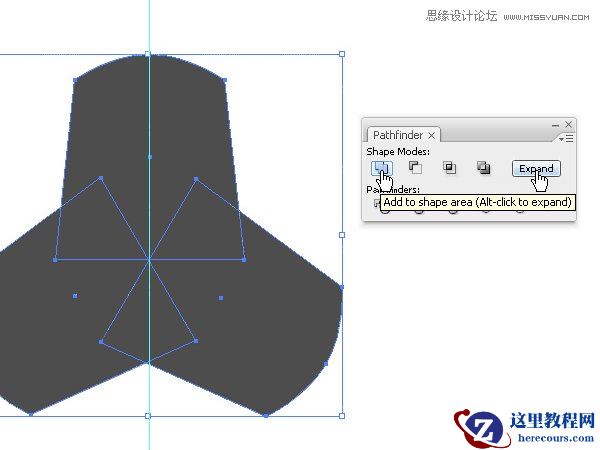Open the Pathfinder panel options menu
This screenshot has width=600, height=450.
566,138
